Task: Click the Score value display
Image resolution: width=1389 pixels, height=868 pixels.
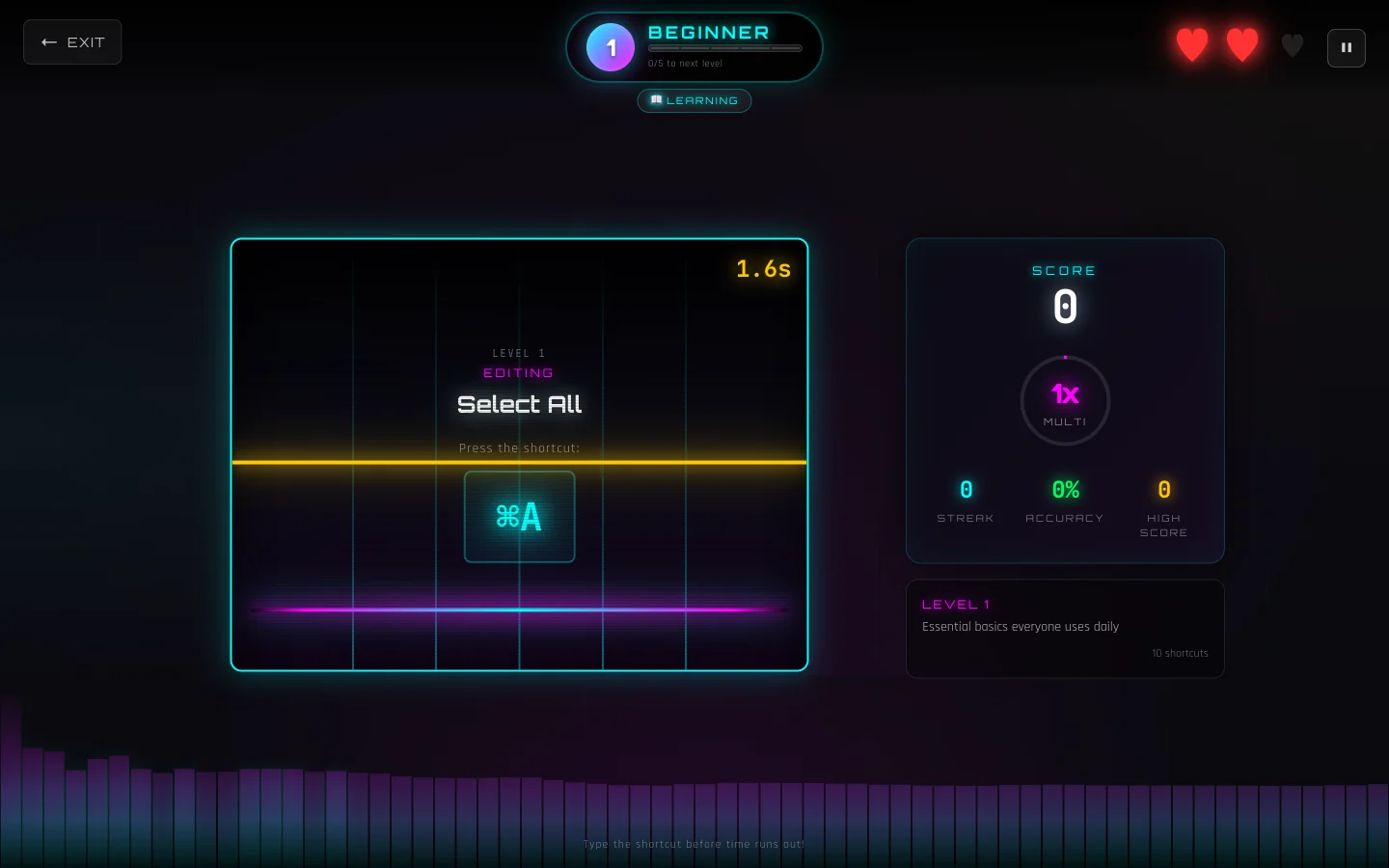Action: [1065, 308]
